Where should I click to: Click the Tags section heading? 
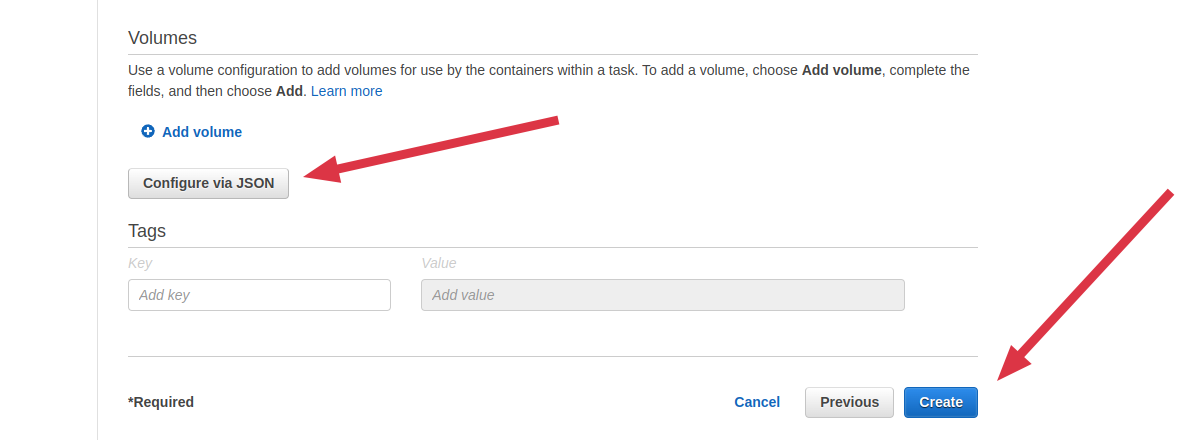coord(147,231)
